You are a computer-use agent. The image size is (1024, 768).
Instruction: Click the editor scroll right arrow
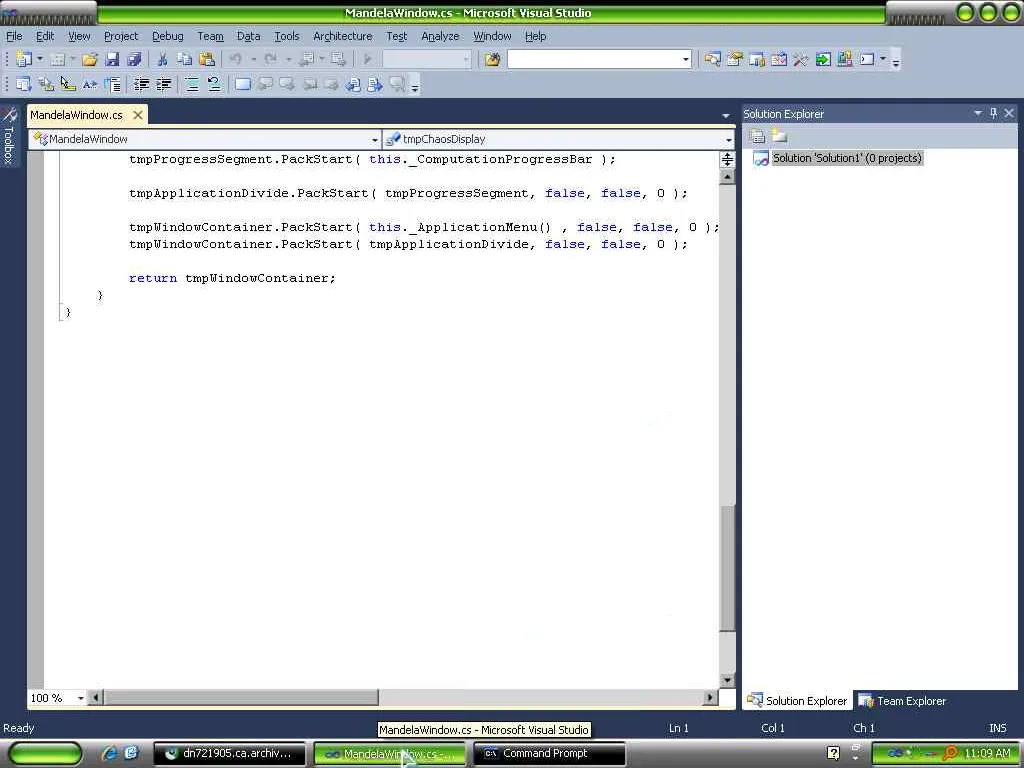click(x=711, y=698)
